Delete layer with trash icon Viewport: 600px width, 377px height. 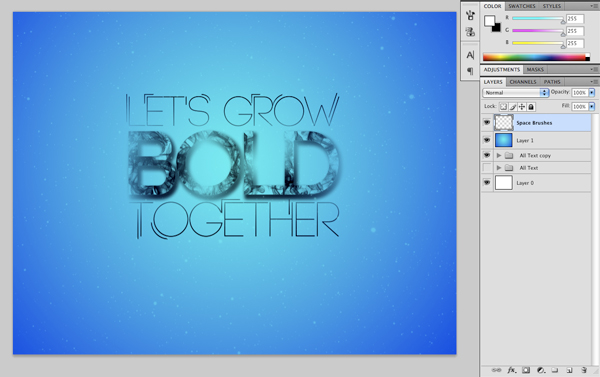584,370
